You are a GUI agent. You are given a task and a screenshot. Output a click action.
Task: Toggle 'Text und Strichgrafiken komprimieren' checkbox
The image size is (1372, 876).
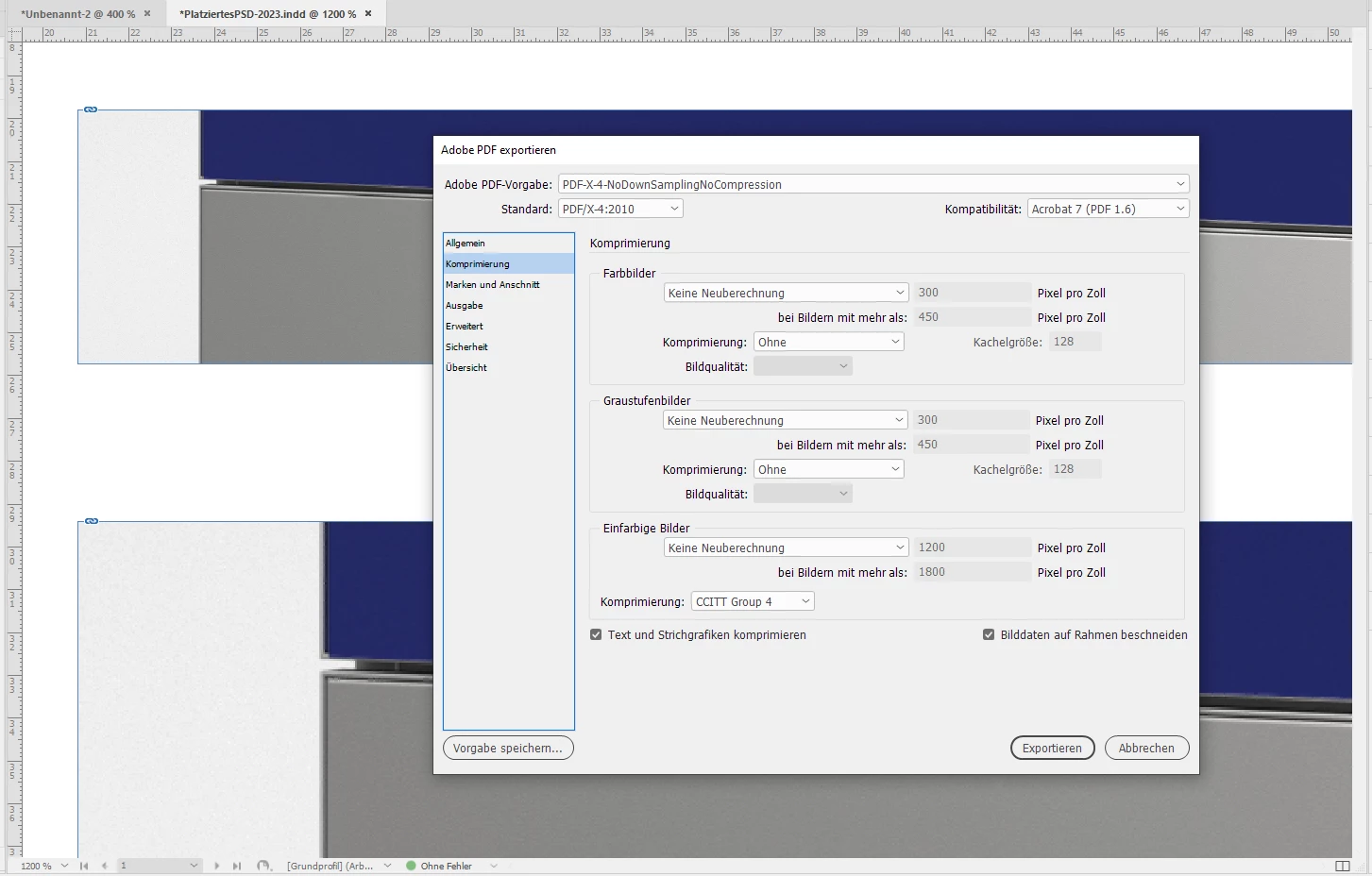tap(596, 634)
